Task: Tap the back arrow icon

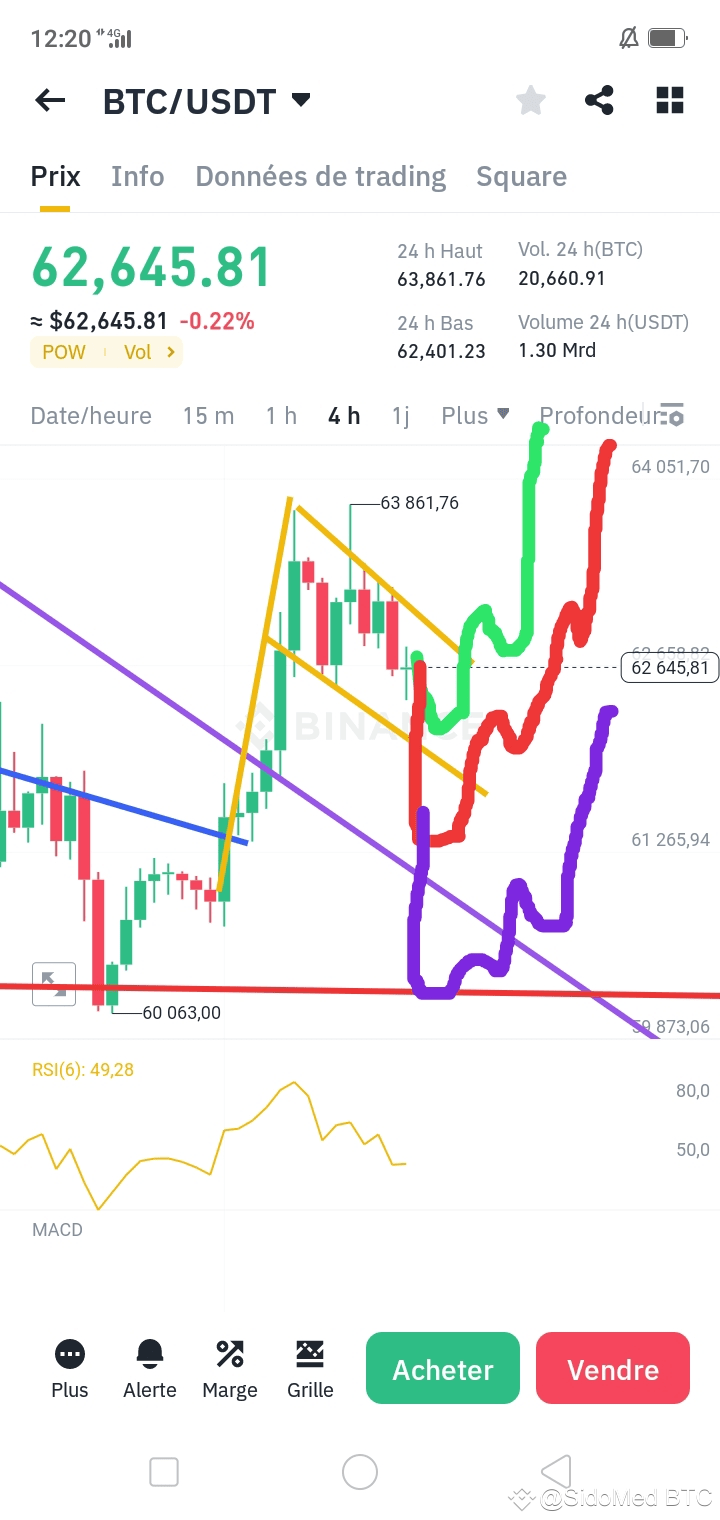Action: 50,100
